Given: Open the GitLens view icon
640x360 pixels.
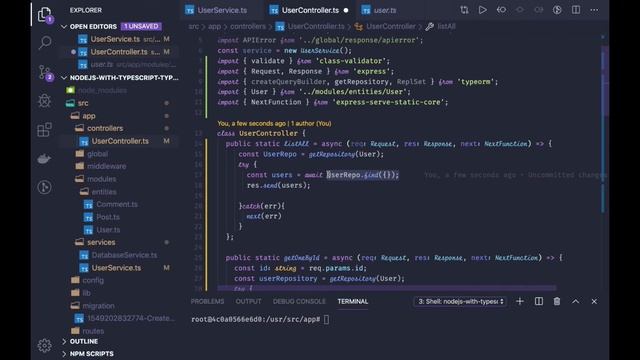Looking at the screenshot, I should (44, 187).
